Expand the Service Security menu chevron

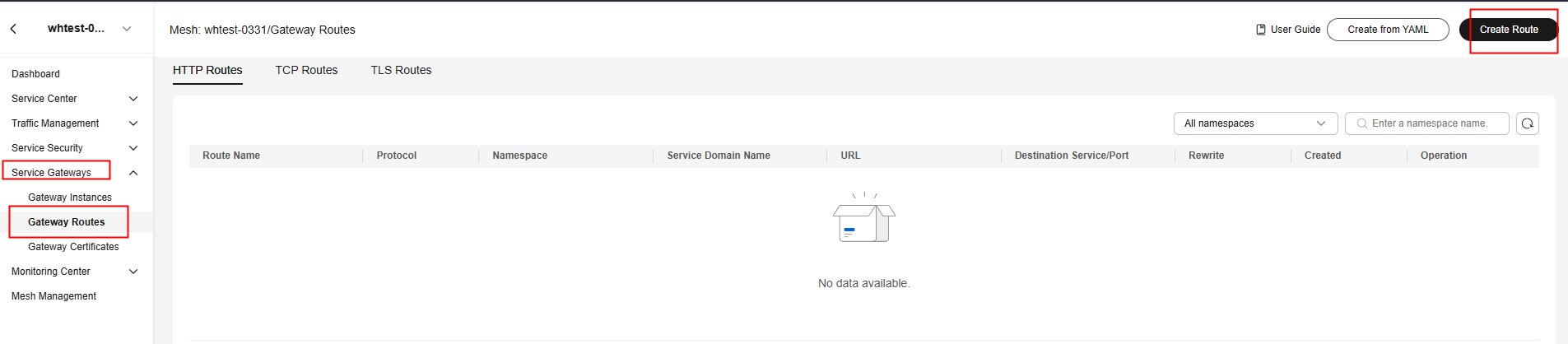click(x=133, y=148)
